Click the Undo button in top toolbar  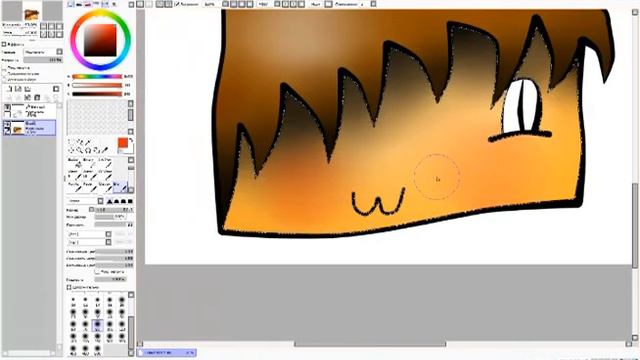pyautogui.click(x=140, y=4)
